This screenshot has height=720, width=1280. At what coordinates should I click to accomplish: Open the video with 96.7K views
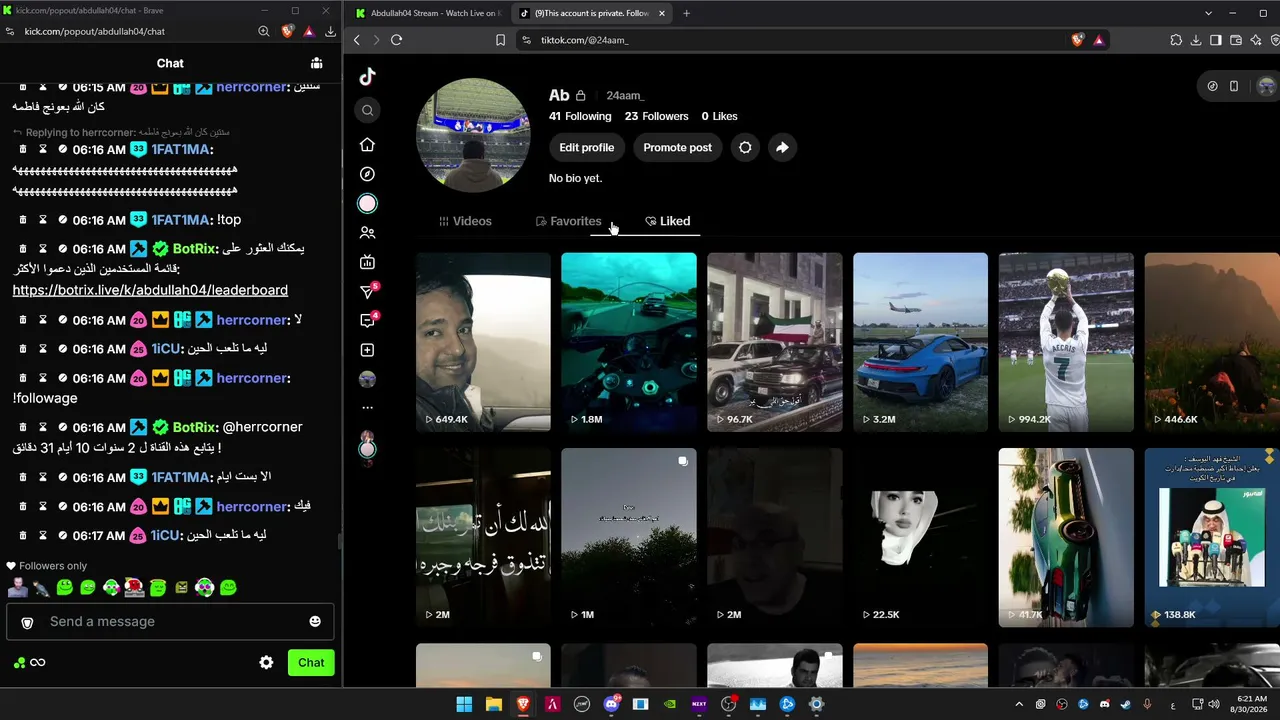(x=775, y=342)
